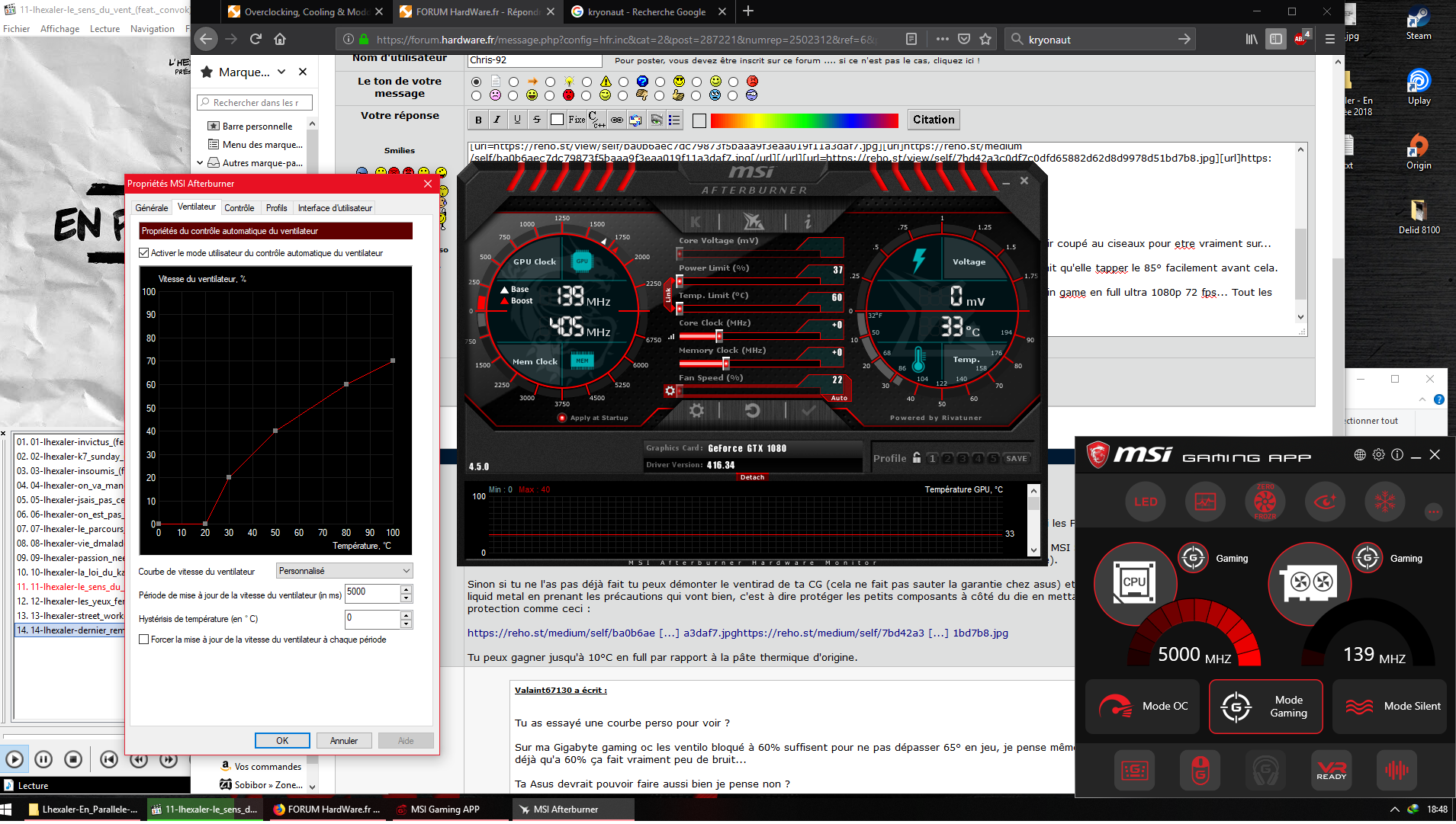Open fan speed gear icon in Afterburner
This screenshot has height=824, width=1456.
point(670,391)
